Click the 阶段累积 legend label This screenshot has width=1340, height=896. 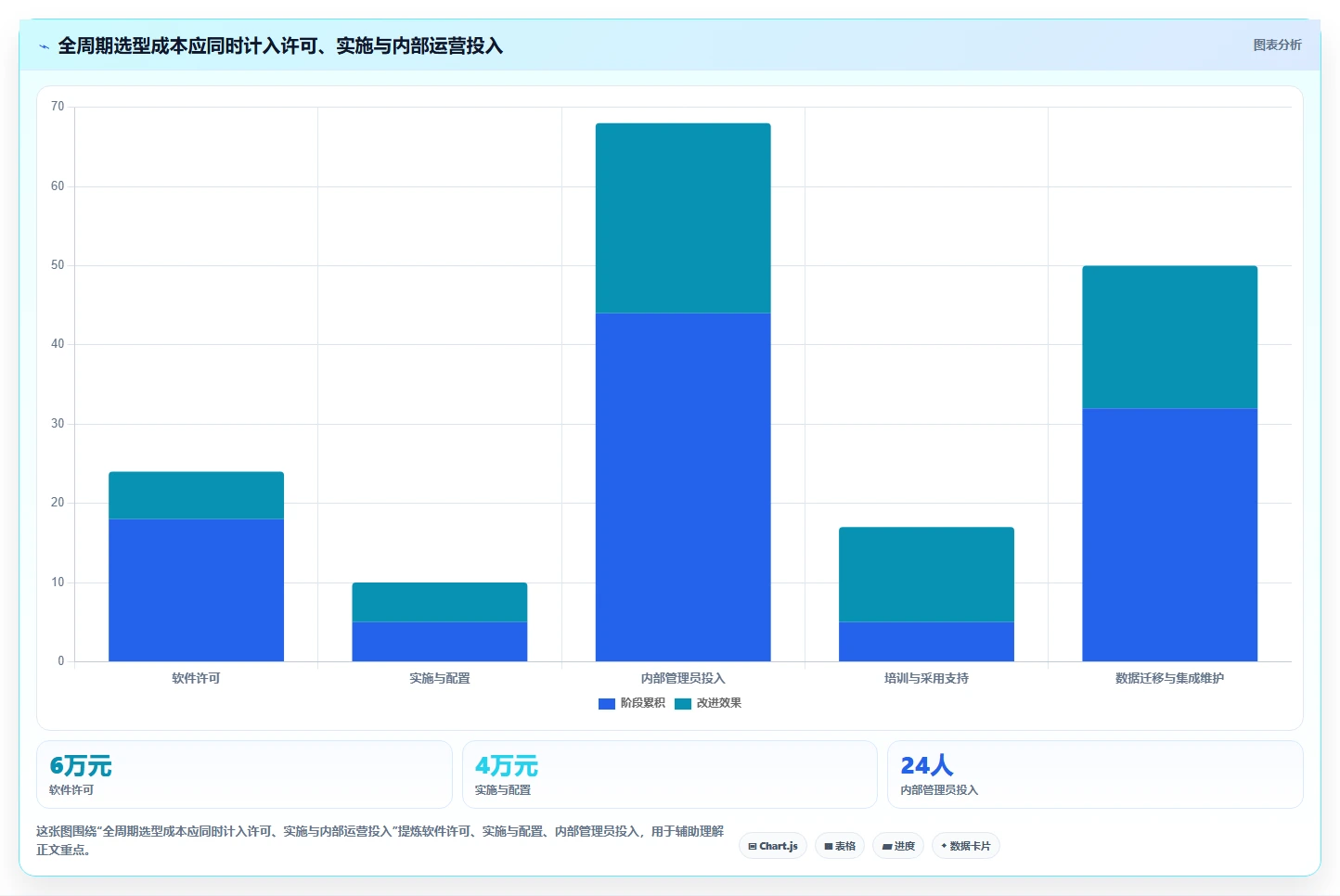point(643,703)
